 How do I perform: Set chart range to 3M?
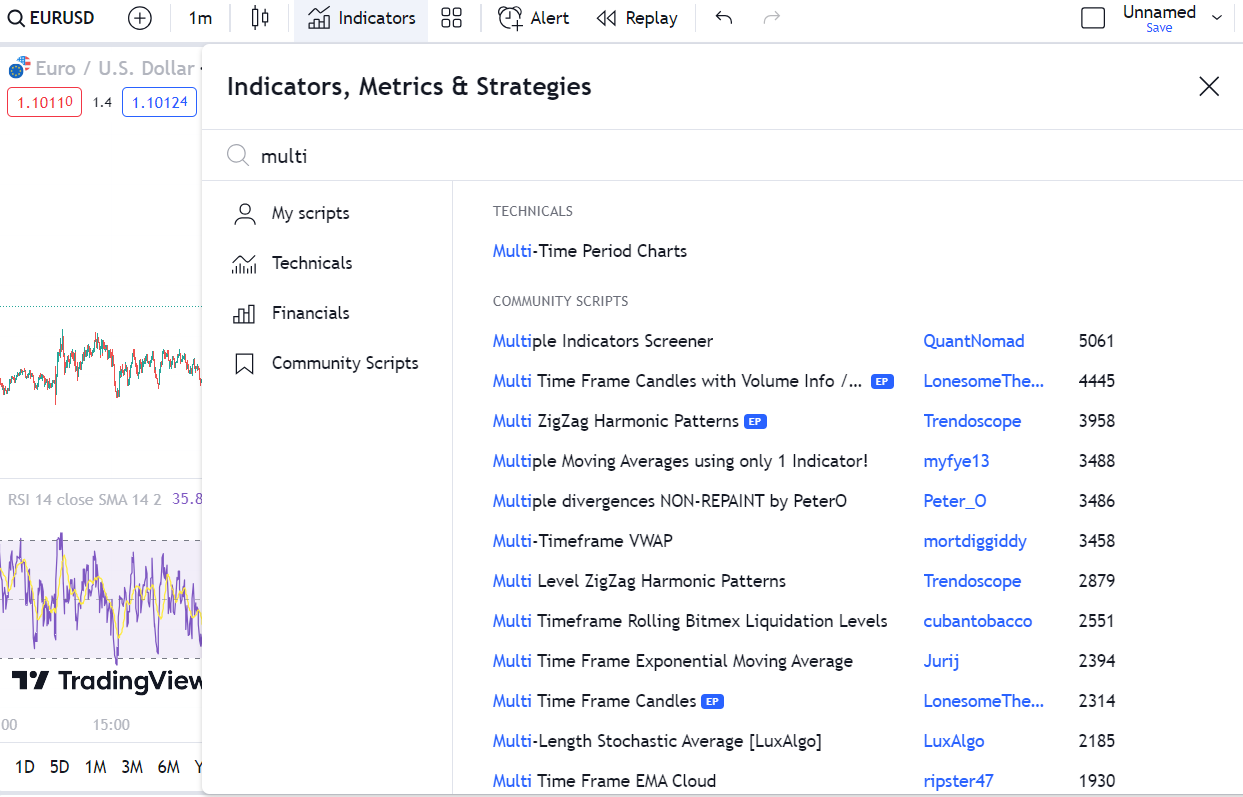tap(132, 767)
